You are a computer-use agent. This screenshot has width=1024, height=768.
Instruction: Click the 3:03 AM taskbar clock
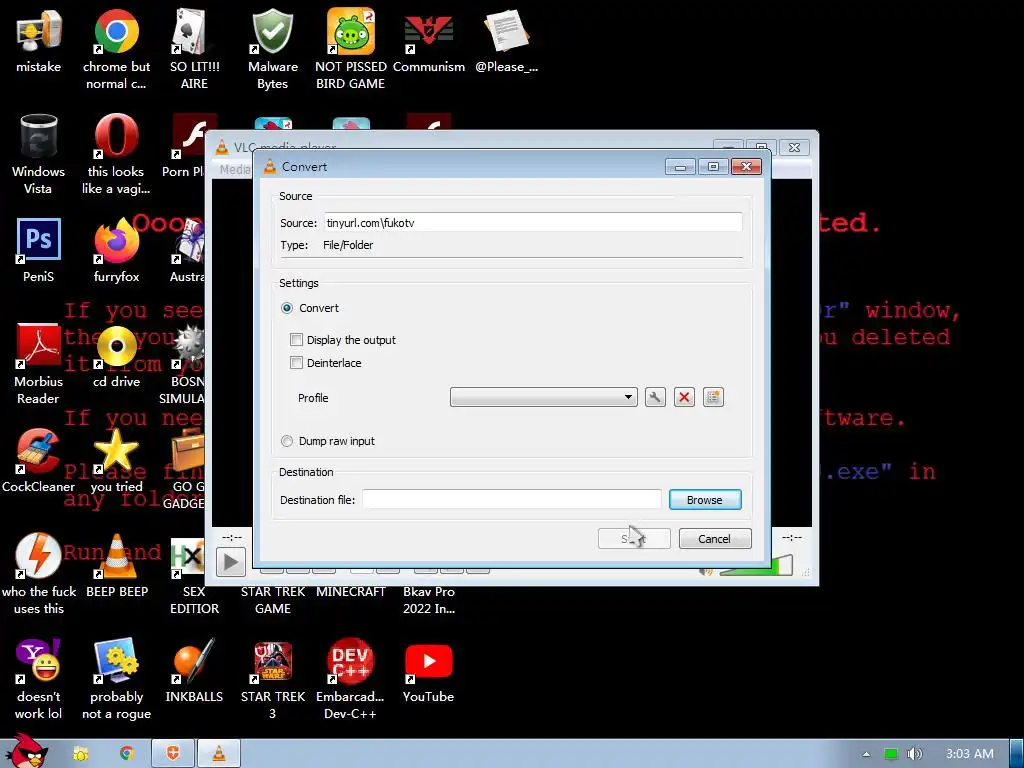click(x=970, y=754)
